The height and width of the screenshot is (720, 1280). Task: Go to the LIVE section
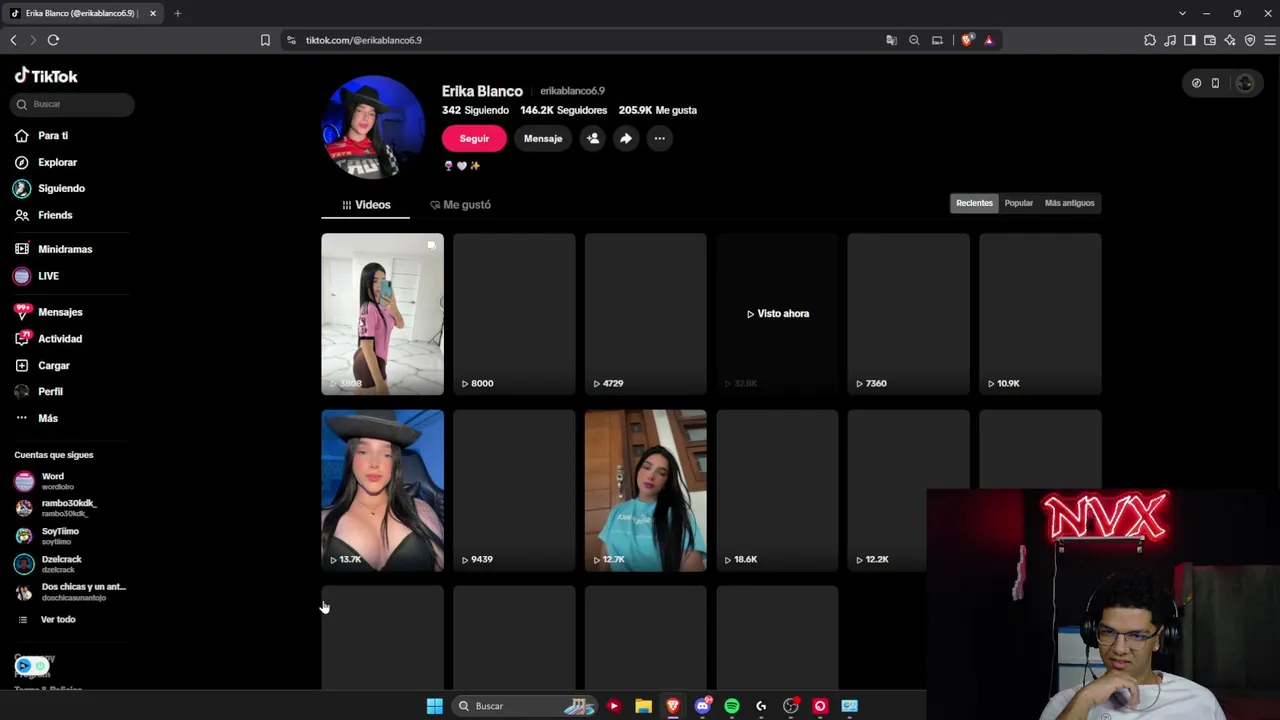pos(48,276)
